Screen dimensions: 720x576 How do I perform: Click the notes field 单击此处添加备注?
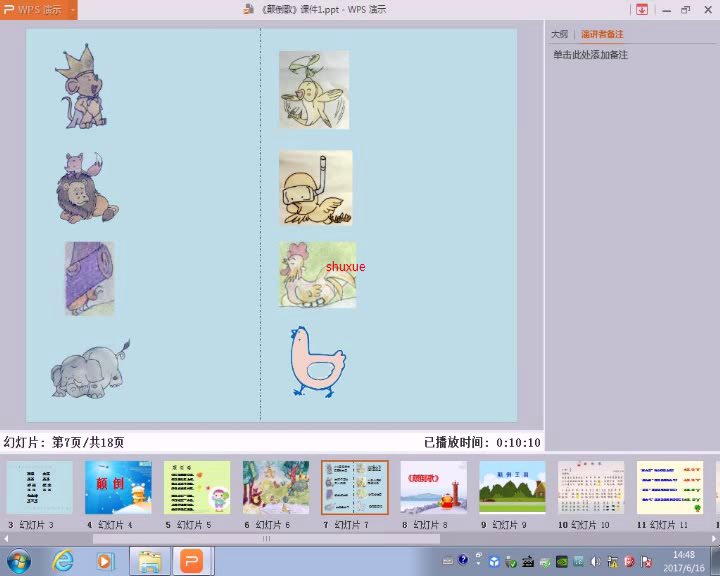590,55
